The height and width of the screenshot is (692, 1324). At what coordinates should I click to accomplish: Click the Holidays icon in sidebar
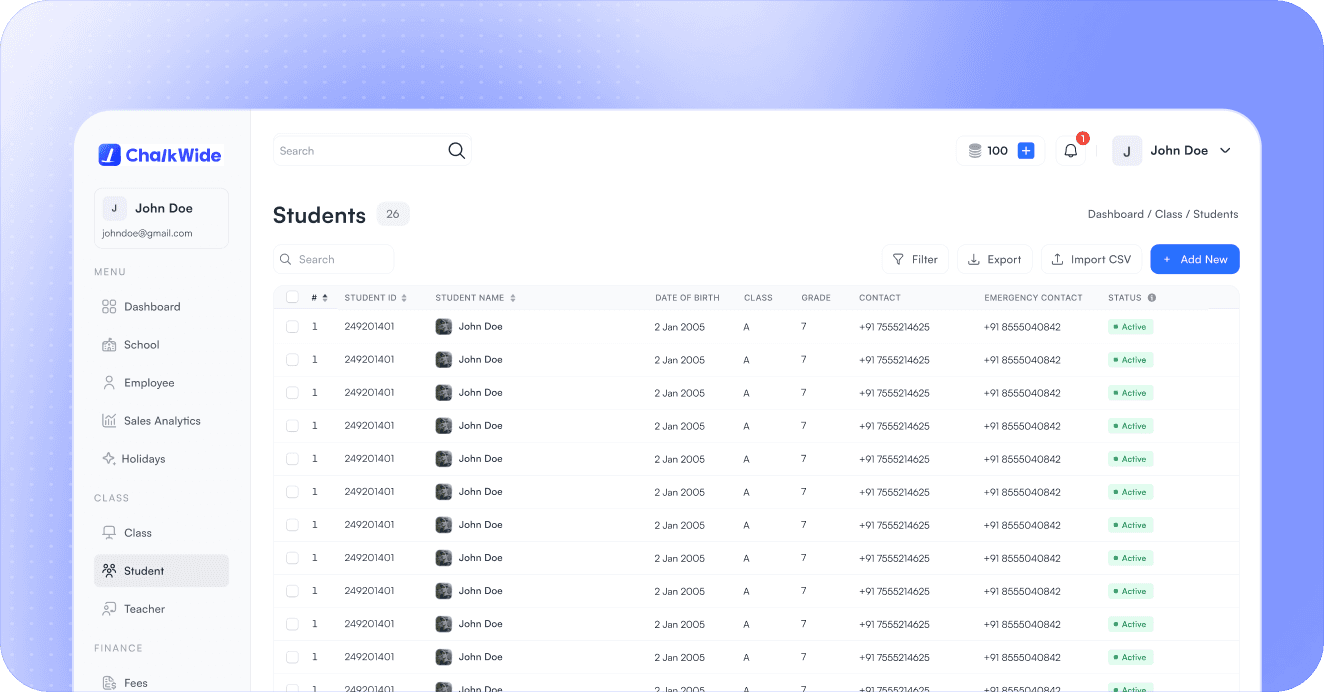tap(109, 459)
